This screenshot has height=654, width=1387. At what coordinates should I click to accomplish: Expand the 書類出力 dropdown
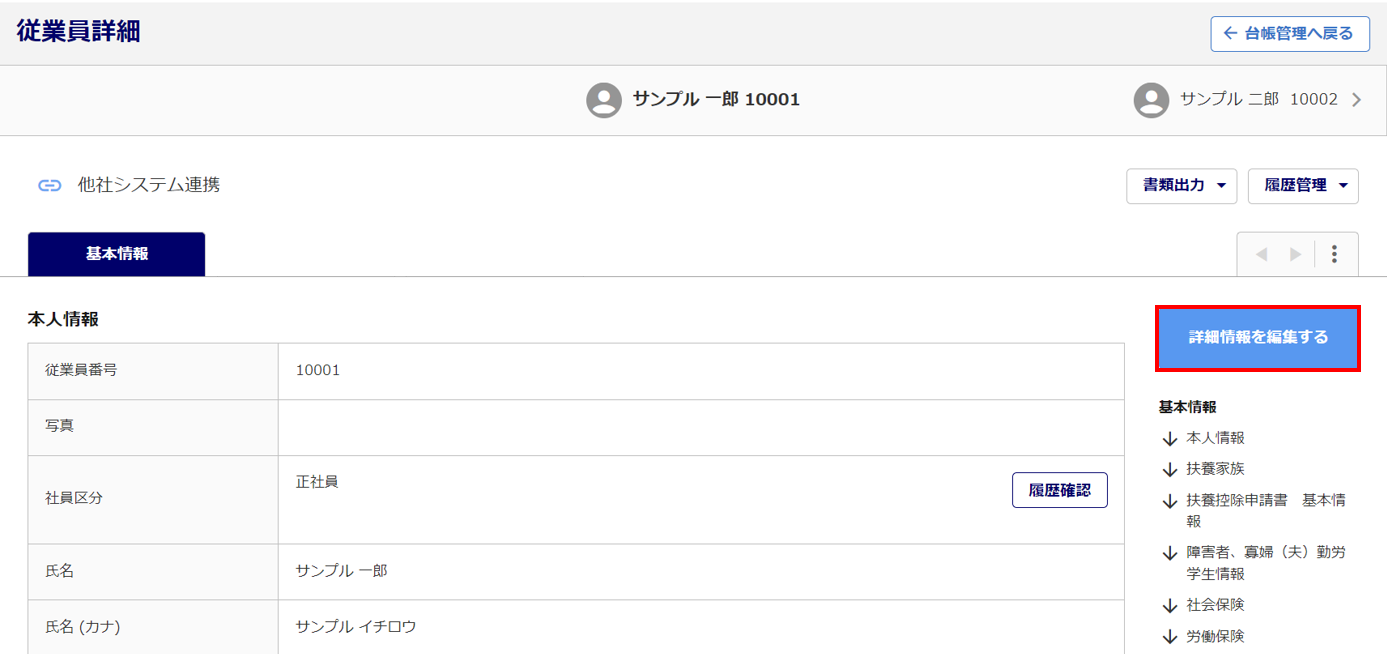click(x=1181, y=186)
